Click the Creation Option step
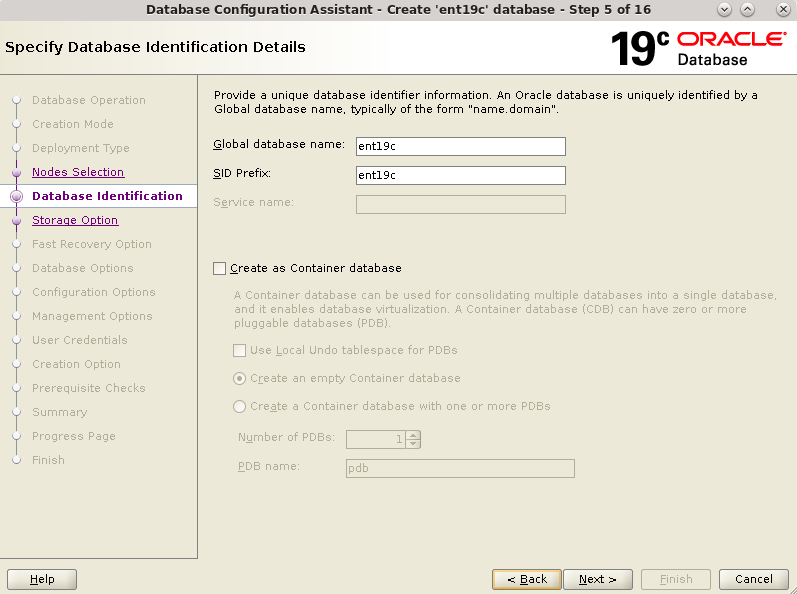Screen dimensions: 797x594 click(76, 364)
